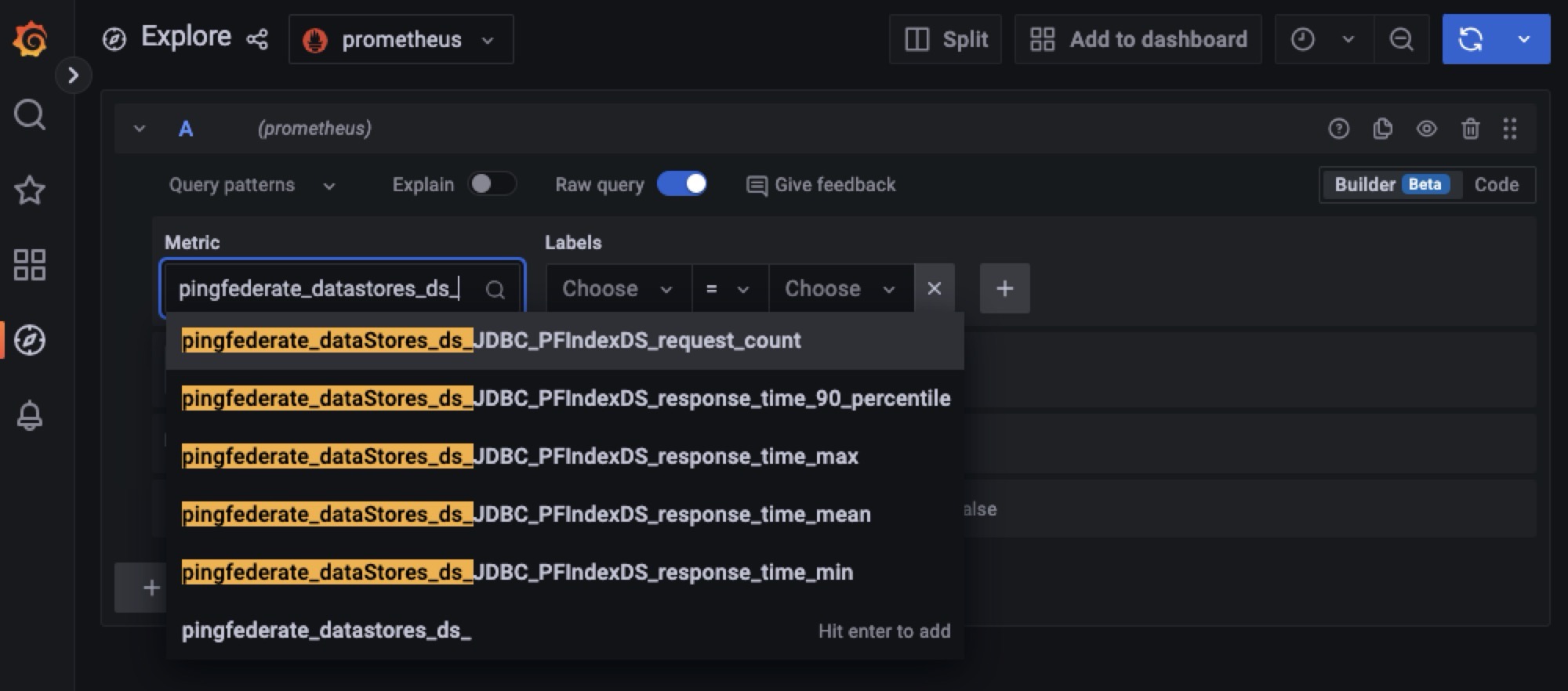Open the Alerting bell icon

pyautogui.click(x=30, y=415)
